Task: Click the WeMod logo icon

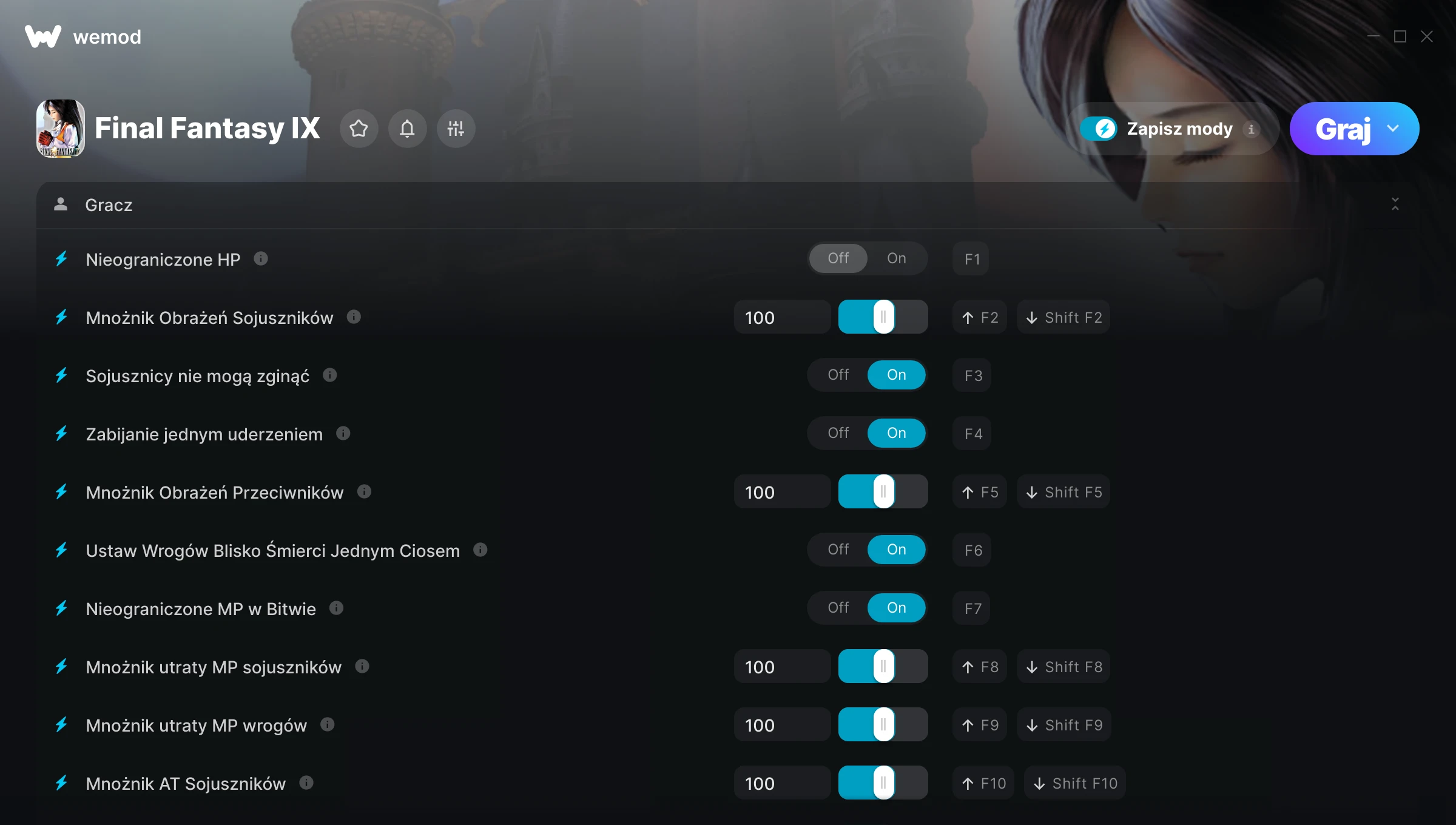Action: 43,36
